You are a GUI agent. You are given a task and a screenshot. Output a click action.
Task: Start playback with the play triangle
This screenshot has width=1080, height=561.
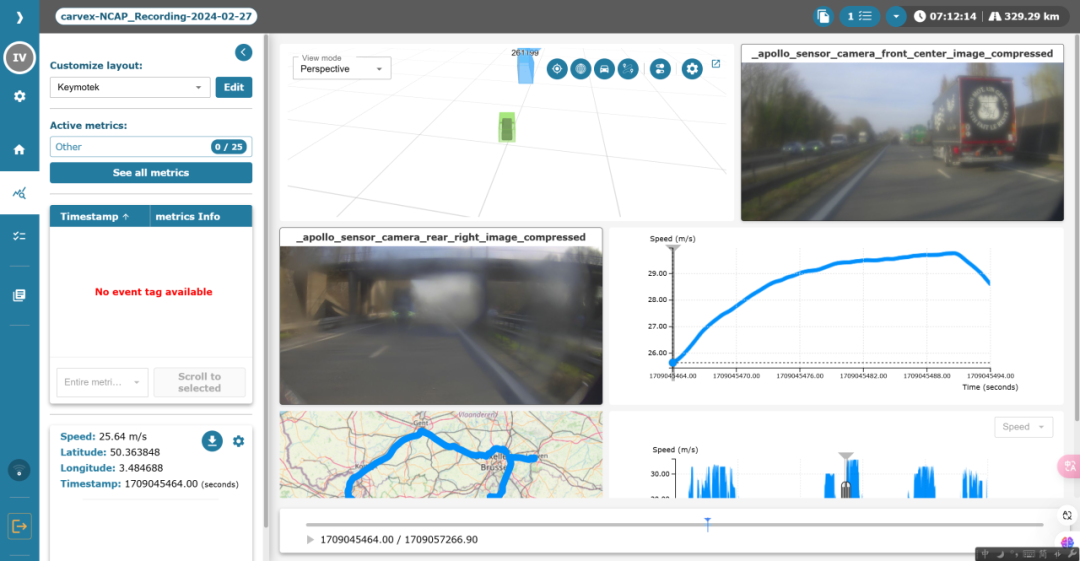(x=311, y=540)
